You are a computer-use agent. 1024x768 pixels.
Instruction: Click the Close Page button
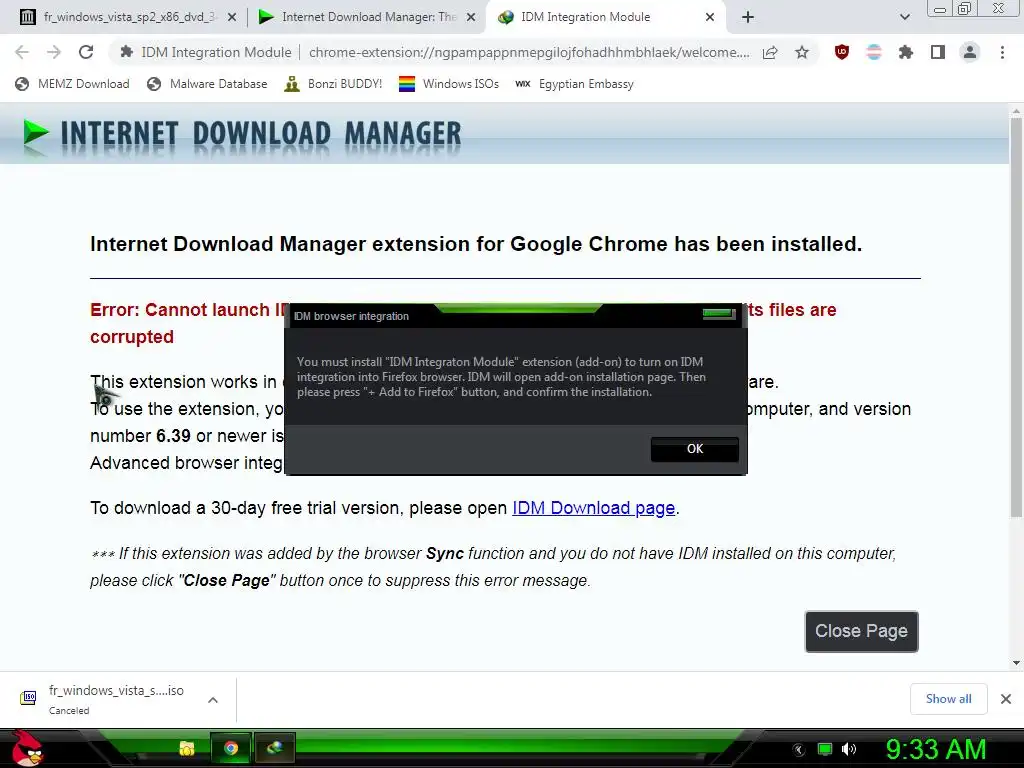point(861,631)
